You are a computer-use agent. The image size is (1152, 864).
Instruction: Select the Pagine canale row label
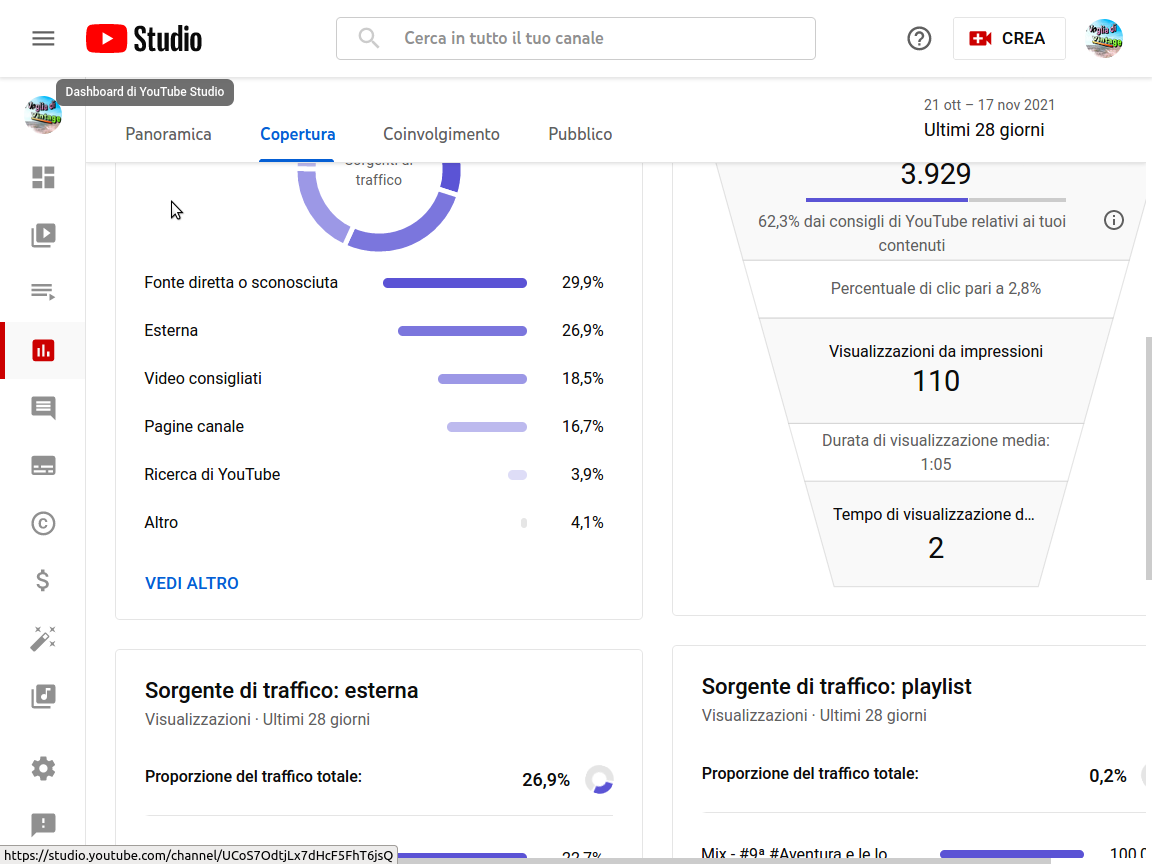(x=194, y=427)
